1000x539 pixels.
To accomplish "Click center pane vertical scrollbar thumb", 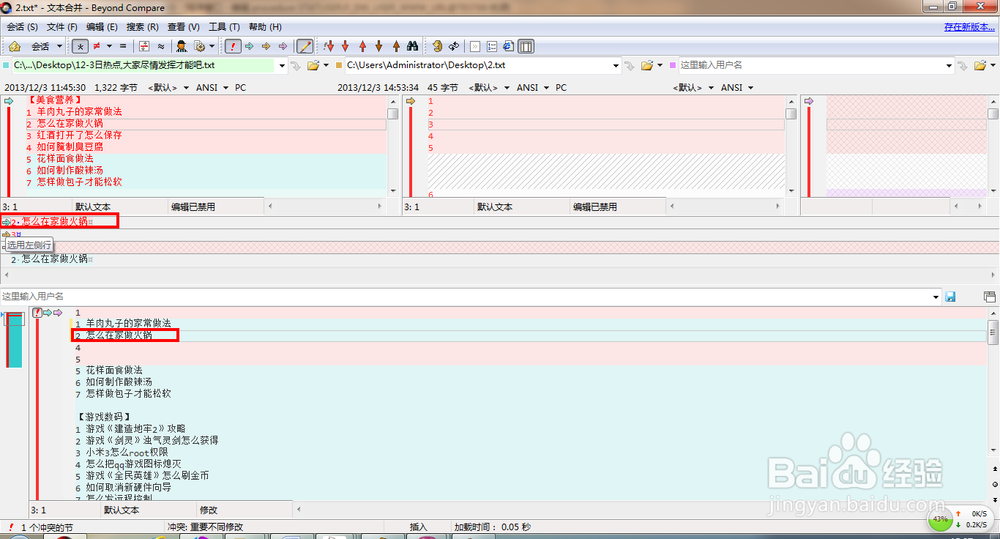I will point(791,114).
